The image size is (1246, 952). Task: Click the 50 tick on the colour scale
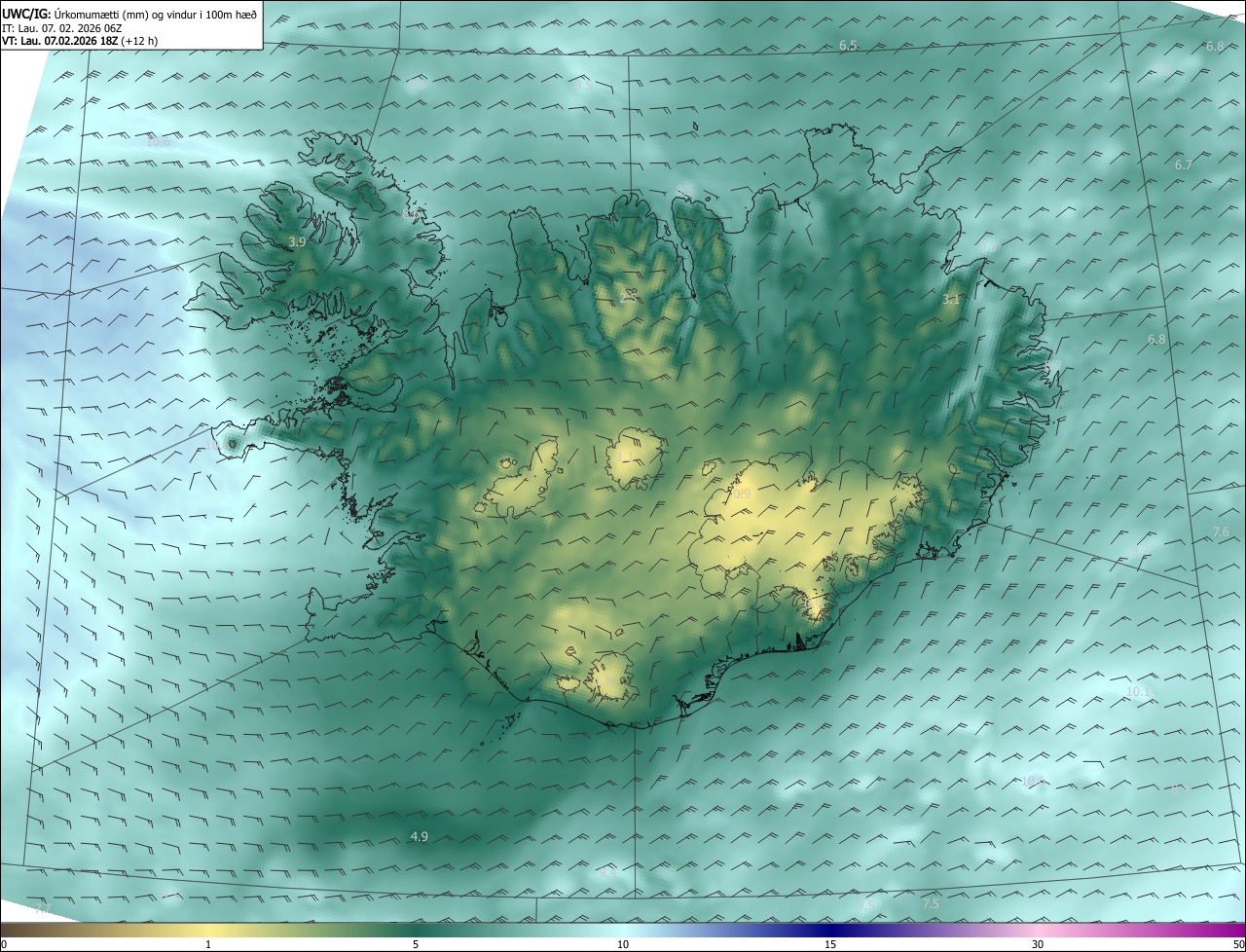pos(1238,944)
